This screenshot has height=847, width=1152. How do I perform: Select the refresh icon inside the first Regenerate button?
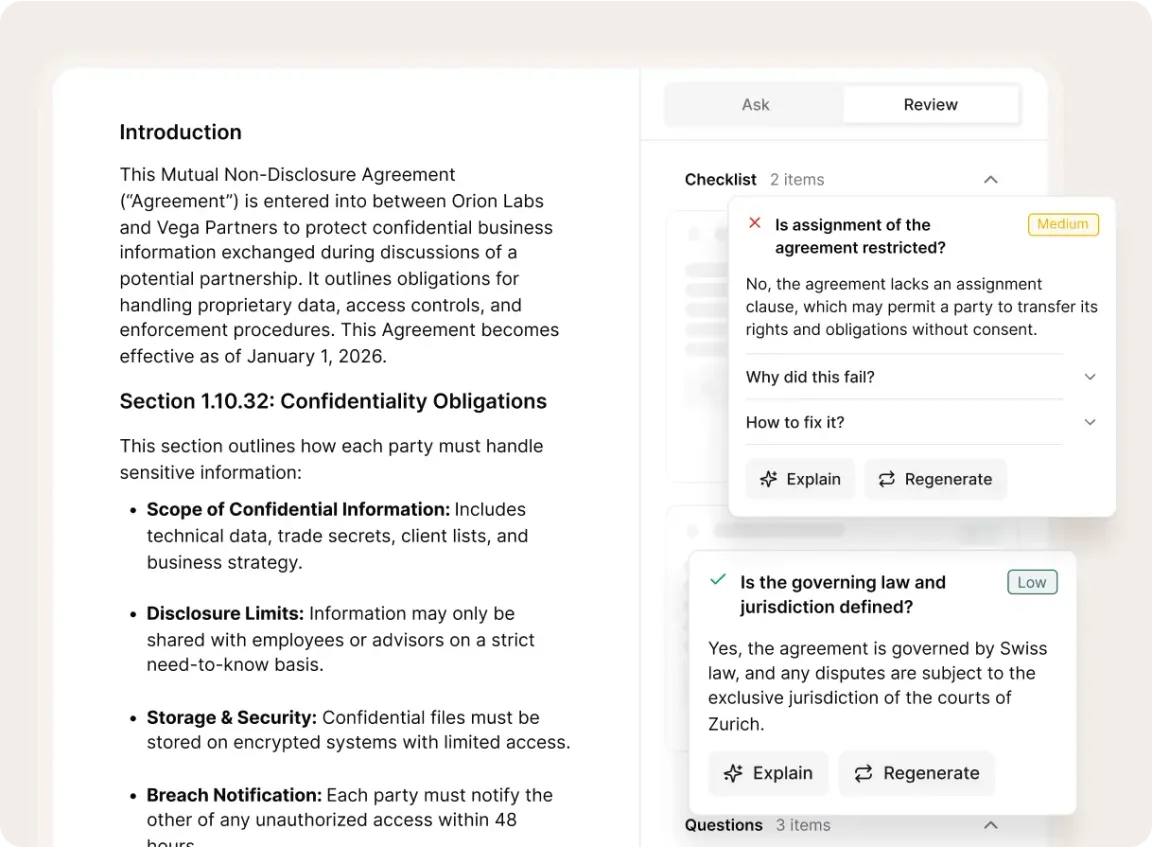click(886, 479)
